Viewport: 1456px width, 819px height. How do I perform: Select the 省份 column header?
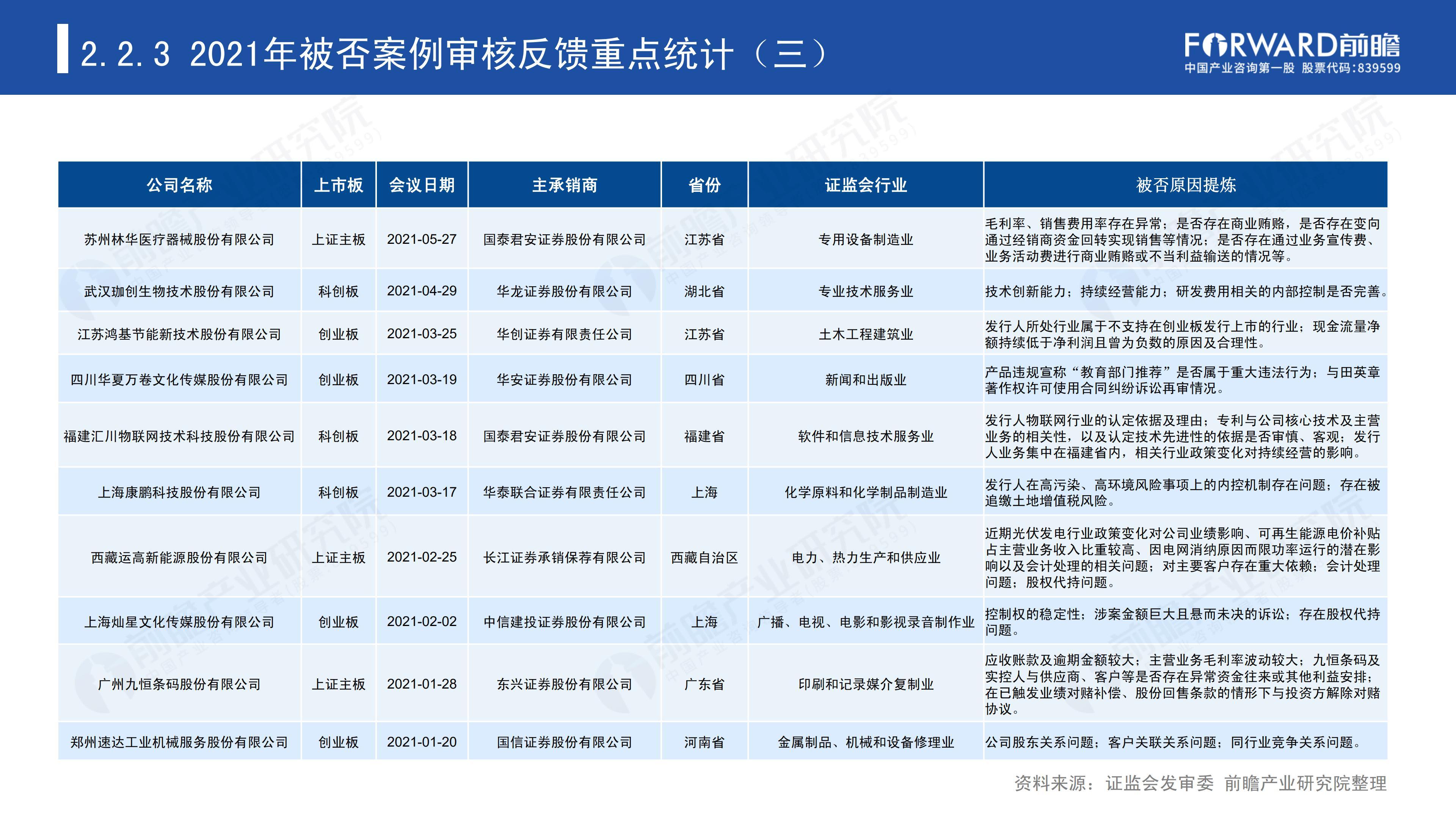704,185
